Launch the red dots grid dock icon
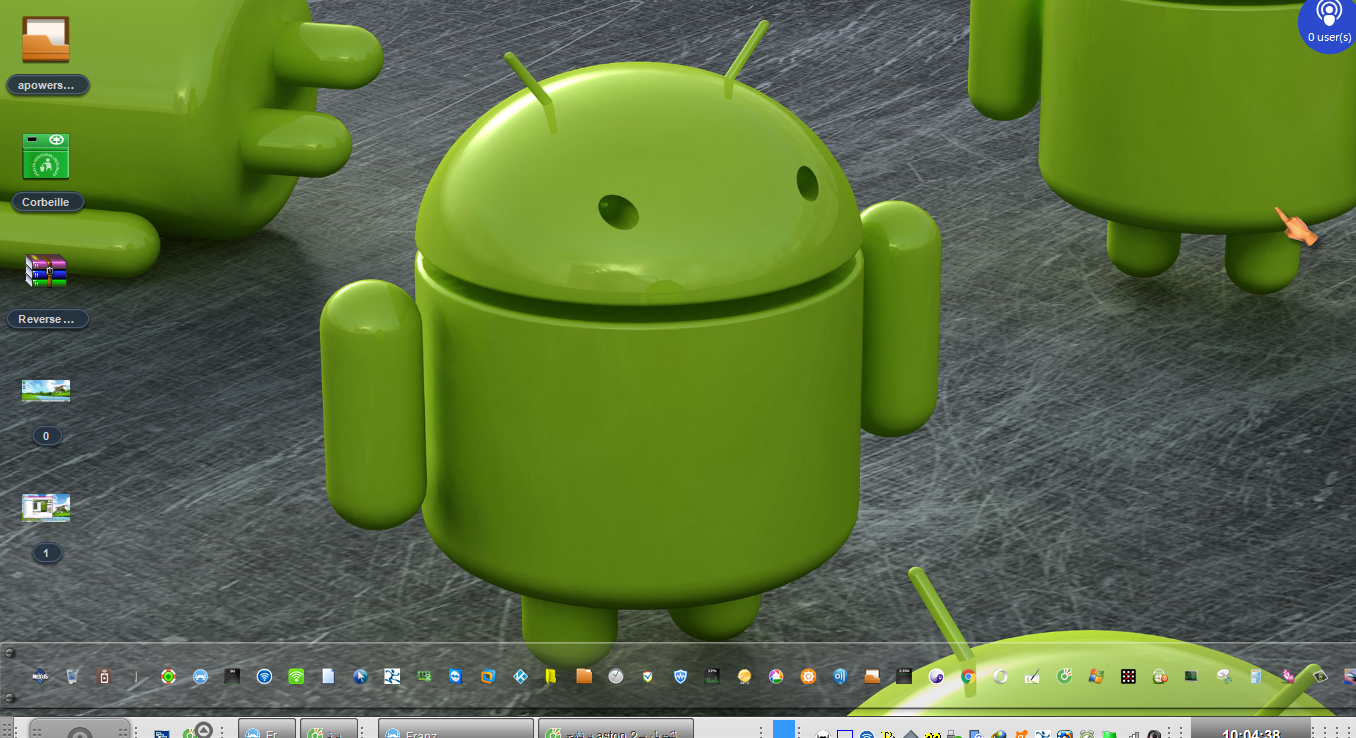1356x738 pixels. (x=1128, y=676)
